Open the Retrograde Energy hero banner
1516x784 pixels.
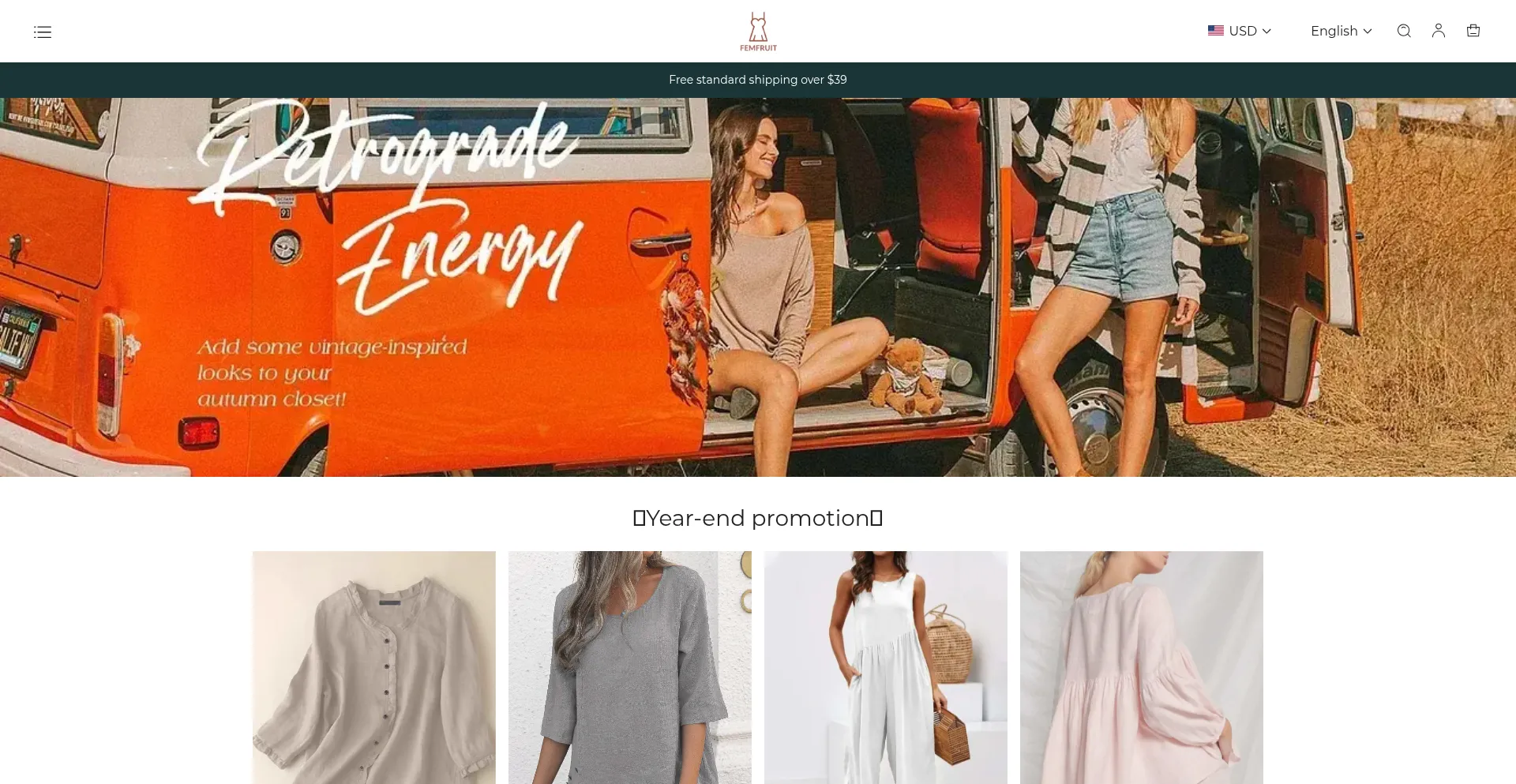coord(758,287)
